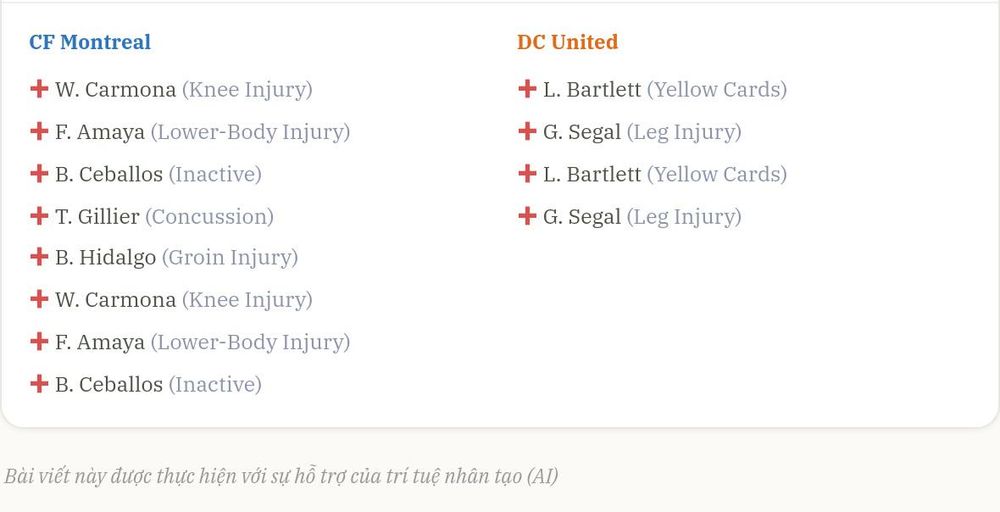Click the red cross beside the second G. Segal
This screenshot has height=512, width=1000.
click(x=527, y=216)
